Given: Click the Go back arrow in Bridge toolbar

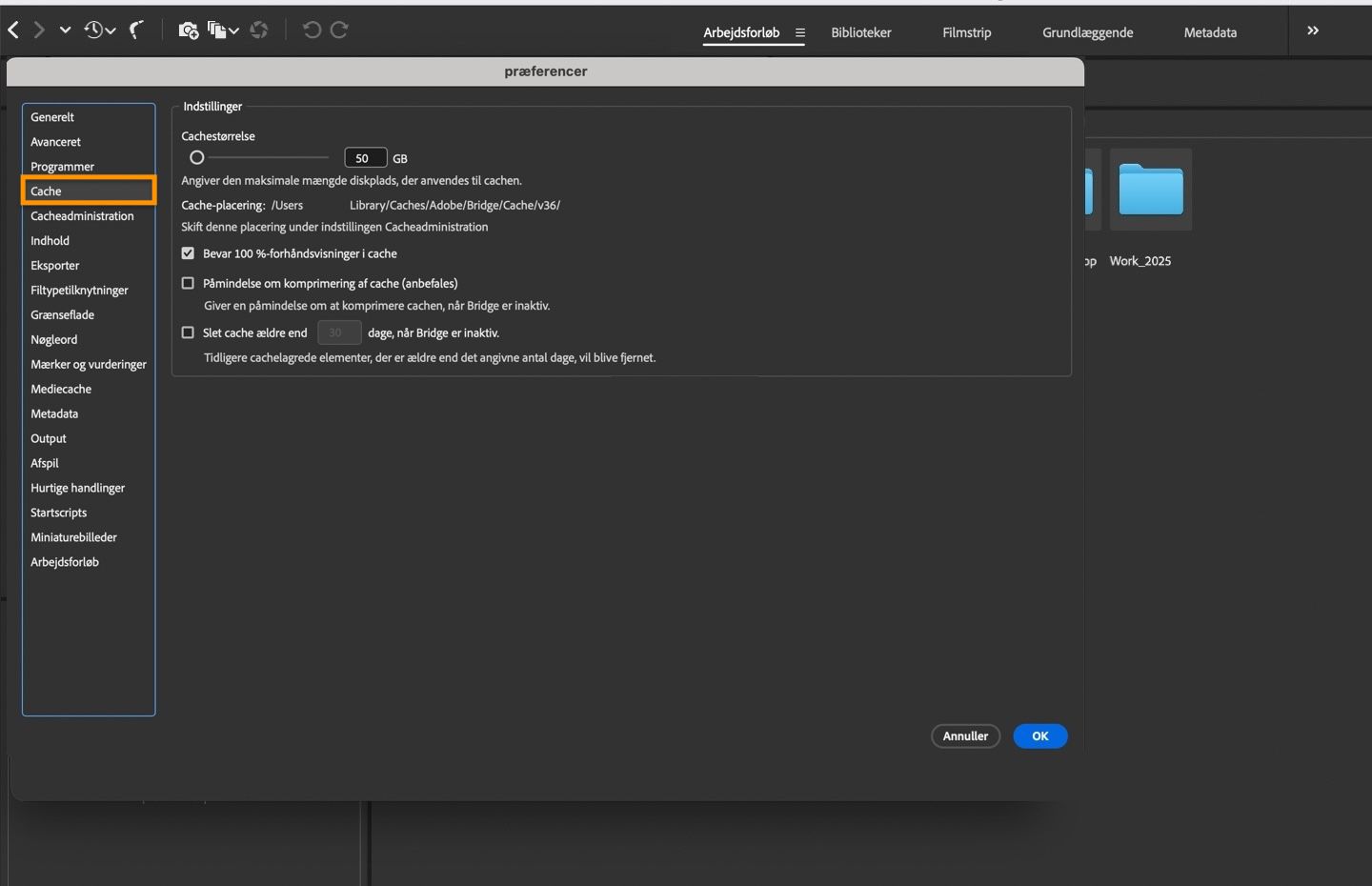Looking at the screenshot, I should point(13,30).
